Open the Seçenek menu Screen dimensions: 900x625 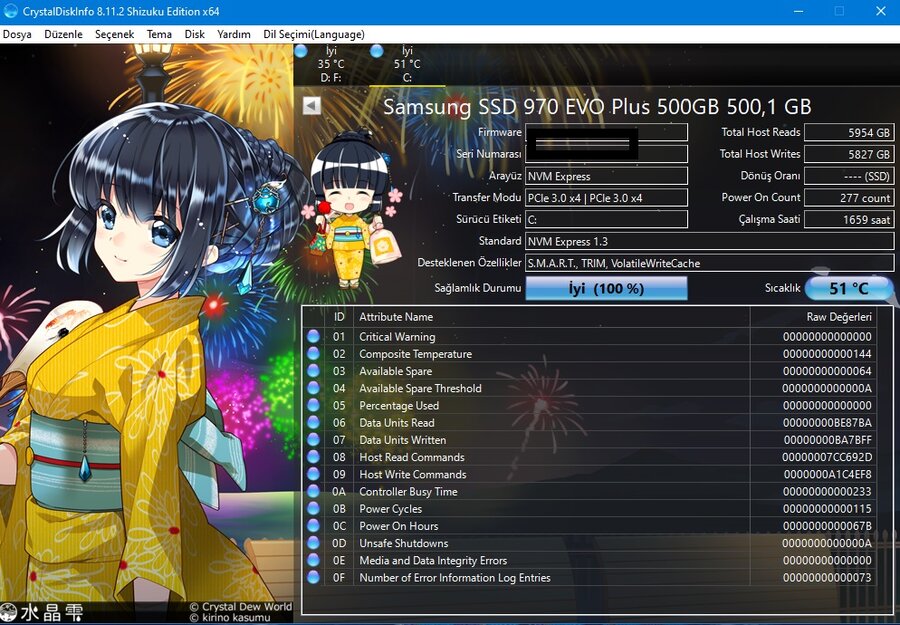115,34
